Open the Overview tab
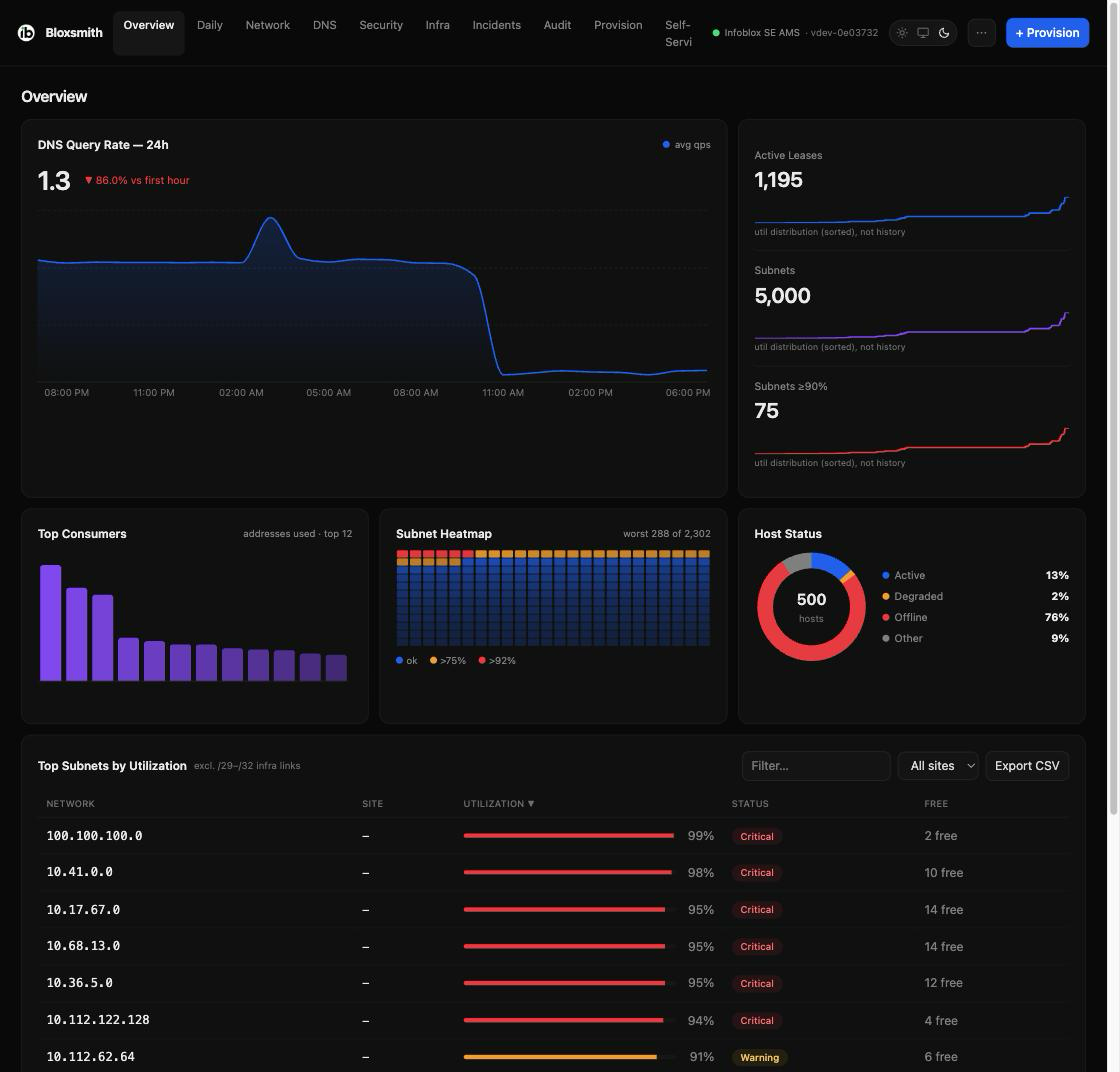Viewport: 1120px width, 1072px height. [149, 33]
